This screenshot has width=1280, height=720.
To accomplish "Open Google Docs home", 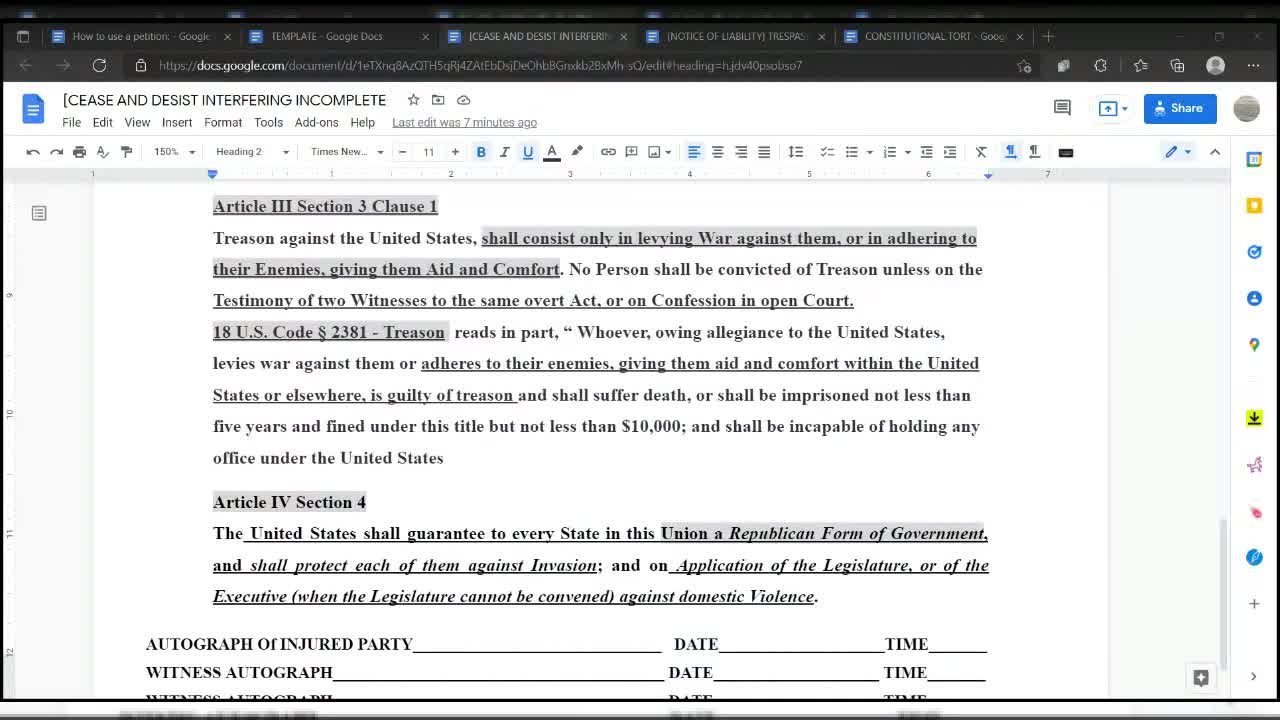I will tap(33, 108).
